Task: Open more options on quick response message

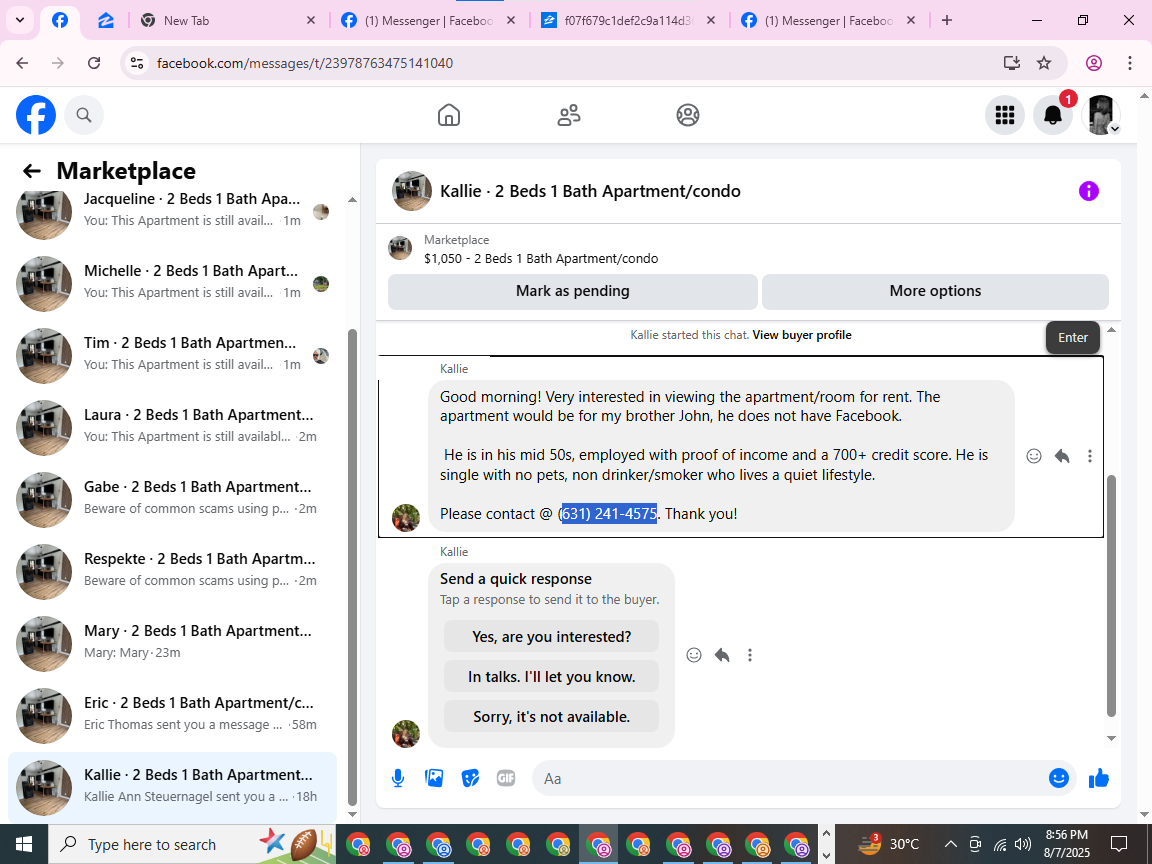Action: pyautogui.click(x=749, y=655)
